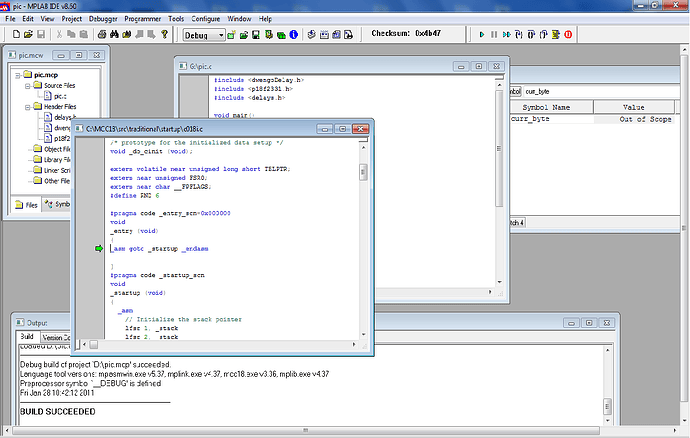Open the Debugger menu
Screen dimensions: 690x438
coord(103,19)
